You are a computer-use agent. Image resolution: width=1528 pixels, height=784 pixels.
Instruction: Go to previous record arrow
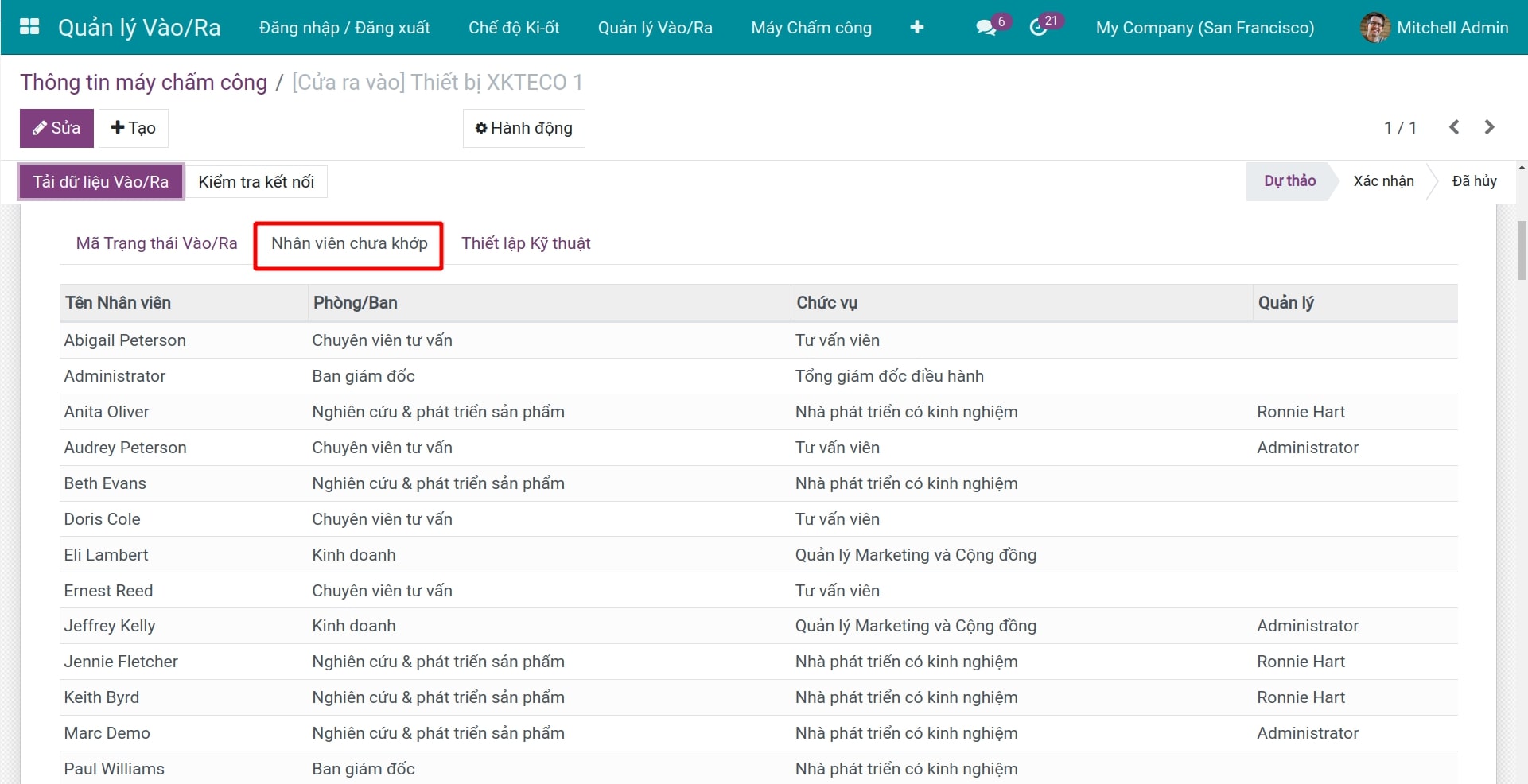pos(1454,127)
